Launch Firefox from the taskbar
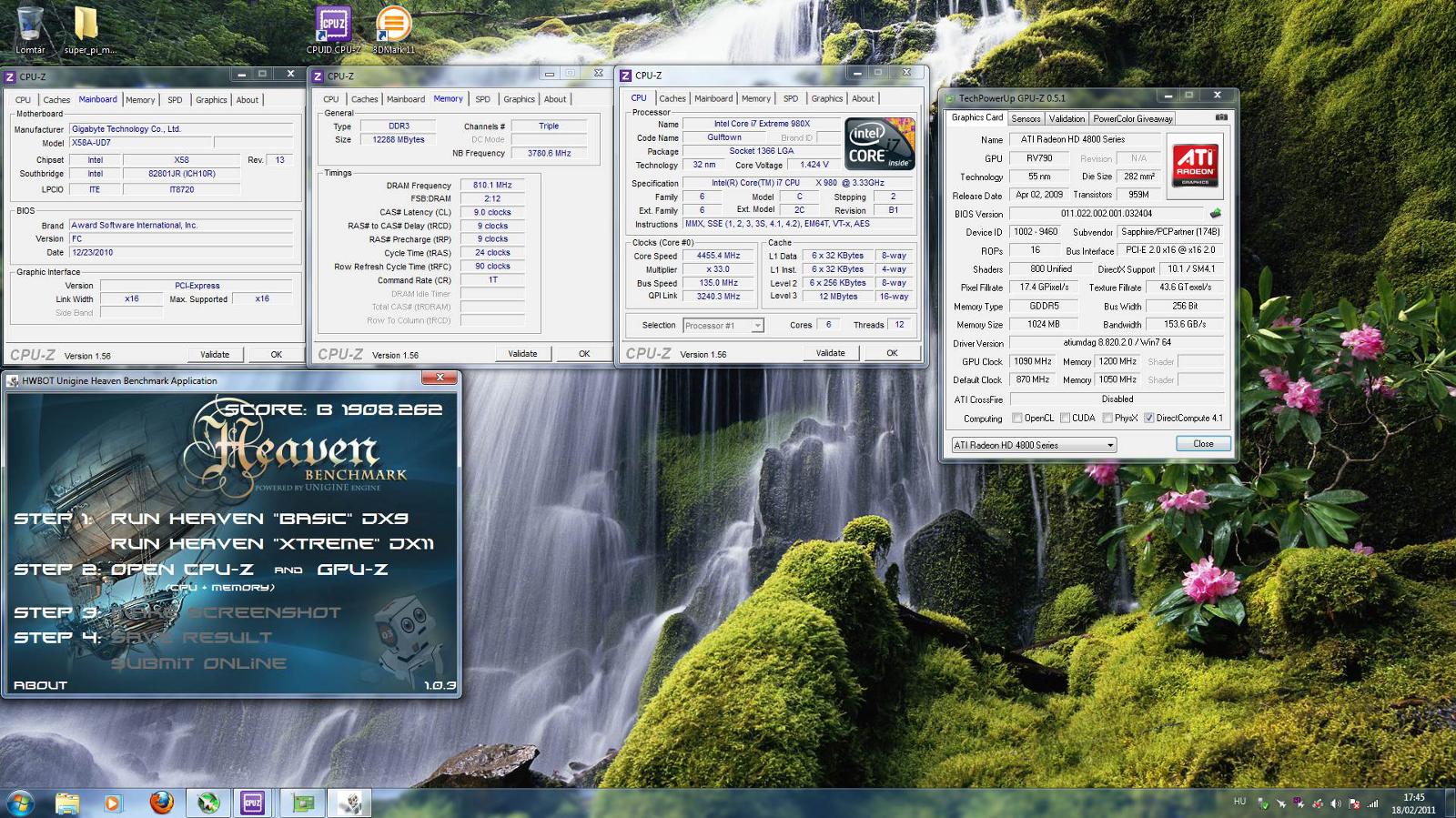 161,803
